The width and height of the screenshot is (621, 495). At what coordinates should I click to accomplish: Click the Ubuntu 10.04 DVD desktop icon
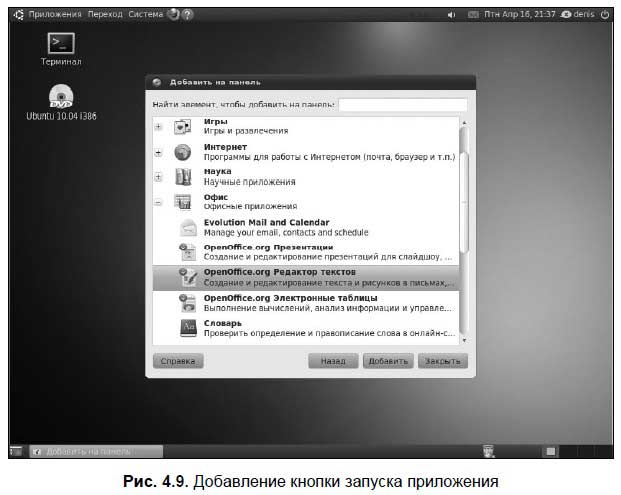coord(61,97)
